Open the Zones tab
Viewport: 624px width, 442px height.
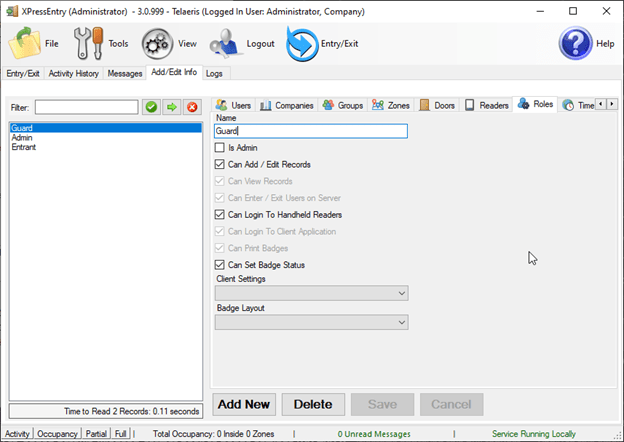(x=392, y=105)
